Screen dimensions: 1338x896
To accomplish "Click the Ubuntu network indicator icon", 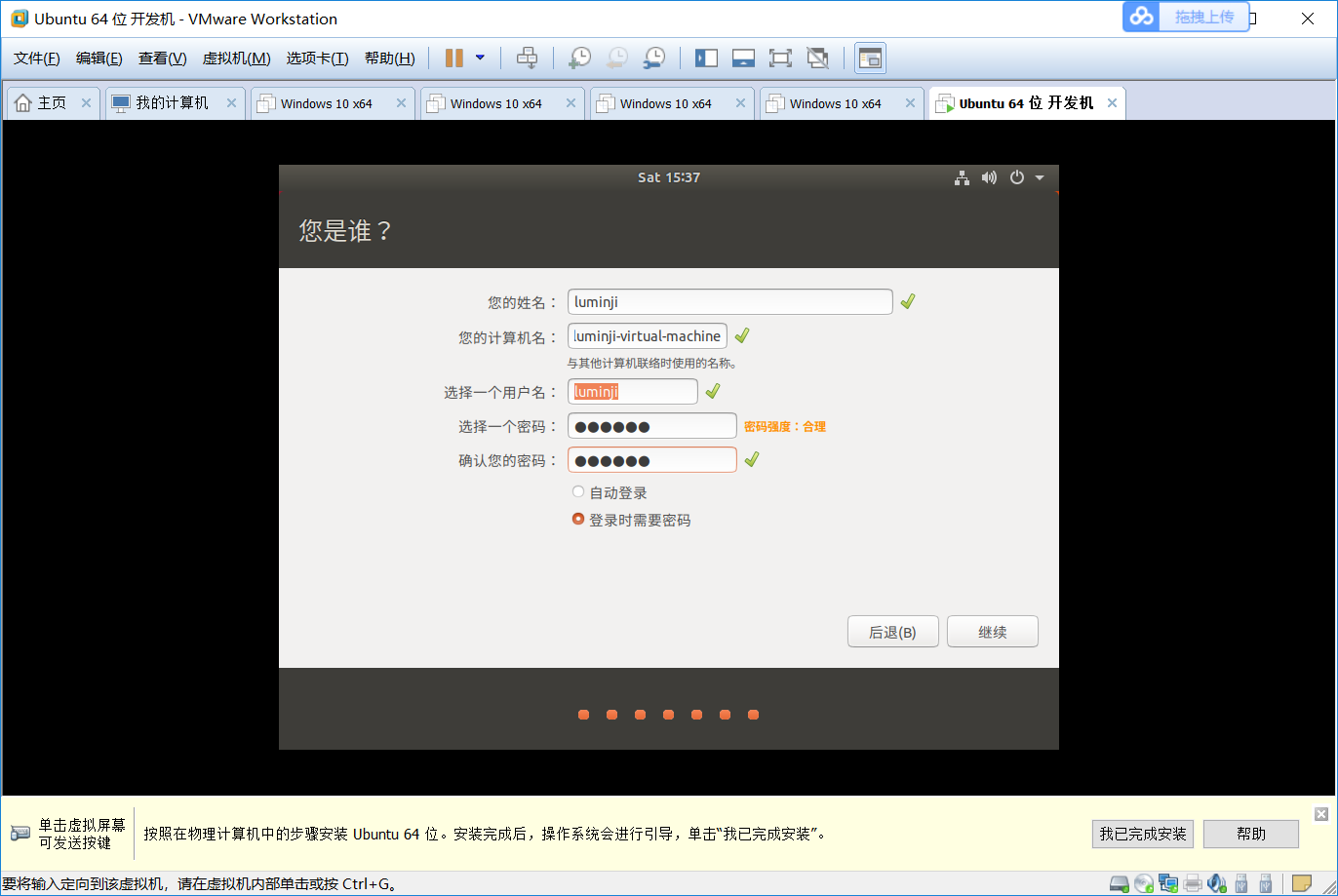I will (962, 177).
